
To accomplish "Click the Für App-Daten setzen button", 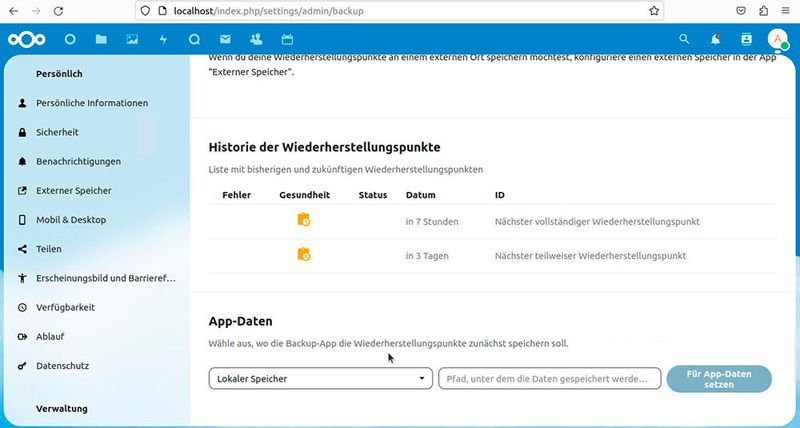I will [x=719, y=379].
